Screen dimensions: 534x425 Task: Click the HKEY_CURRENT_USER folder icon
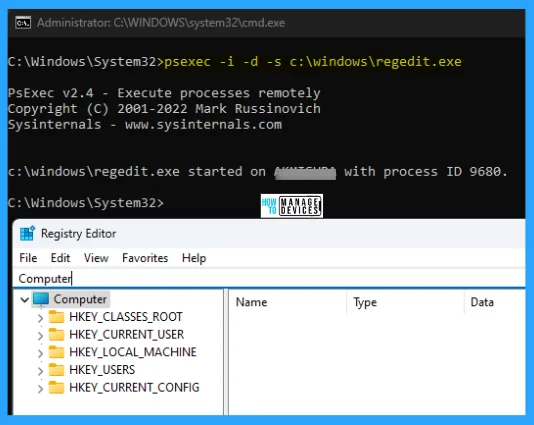pyautogui.click(x=56, y=334)
